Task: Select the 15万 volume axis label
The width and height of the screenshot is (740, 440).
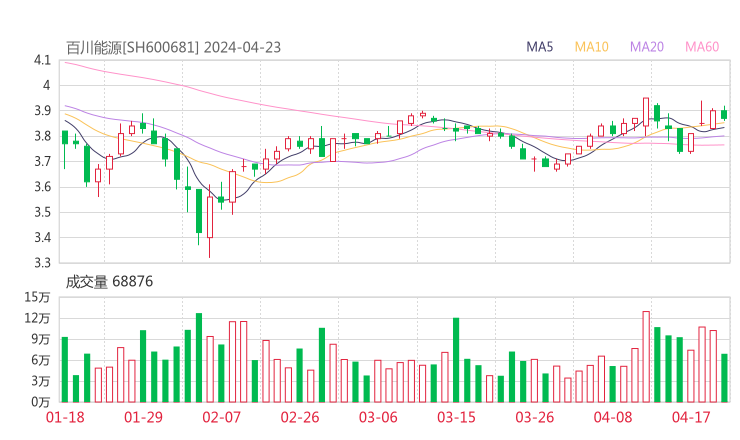Action: tap(37, 297)
